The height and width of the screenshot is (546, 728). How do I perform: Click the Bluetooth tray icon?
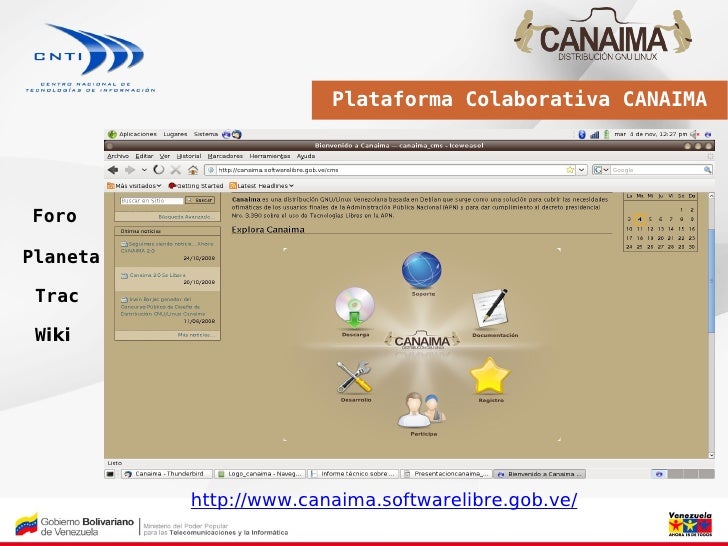pos(582,135)
